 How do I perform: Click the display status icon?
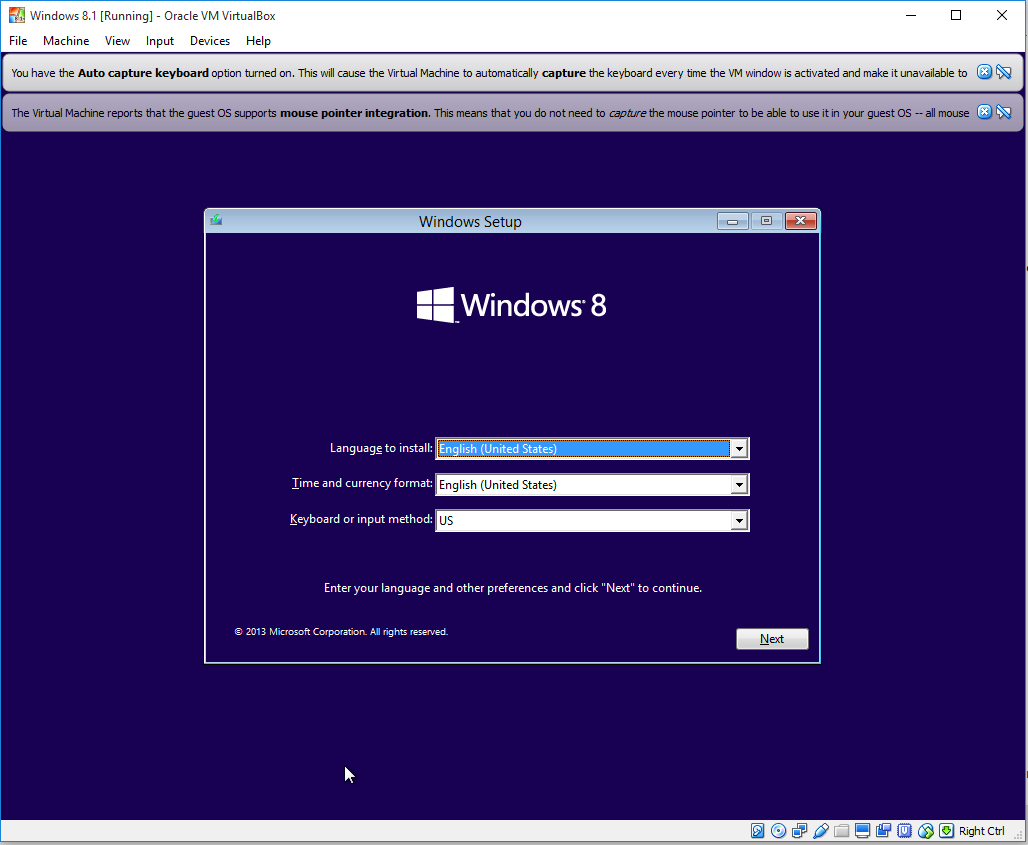(x=862, y=830)
